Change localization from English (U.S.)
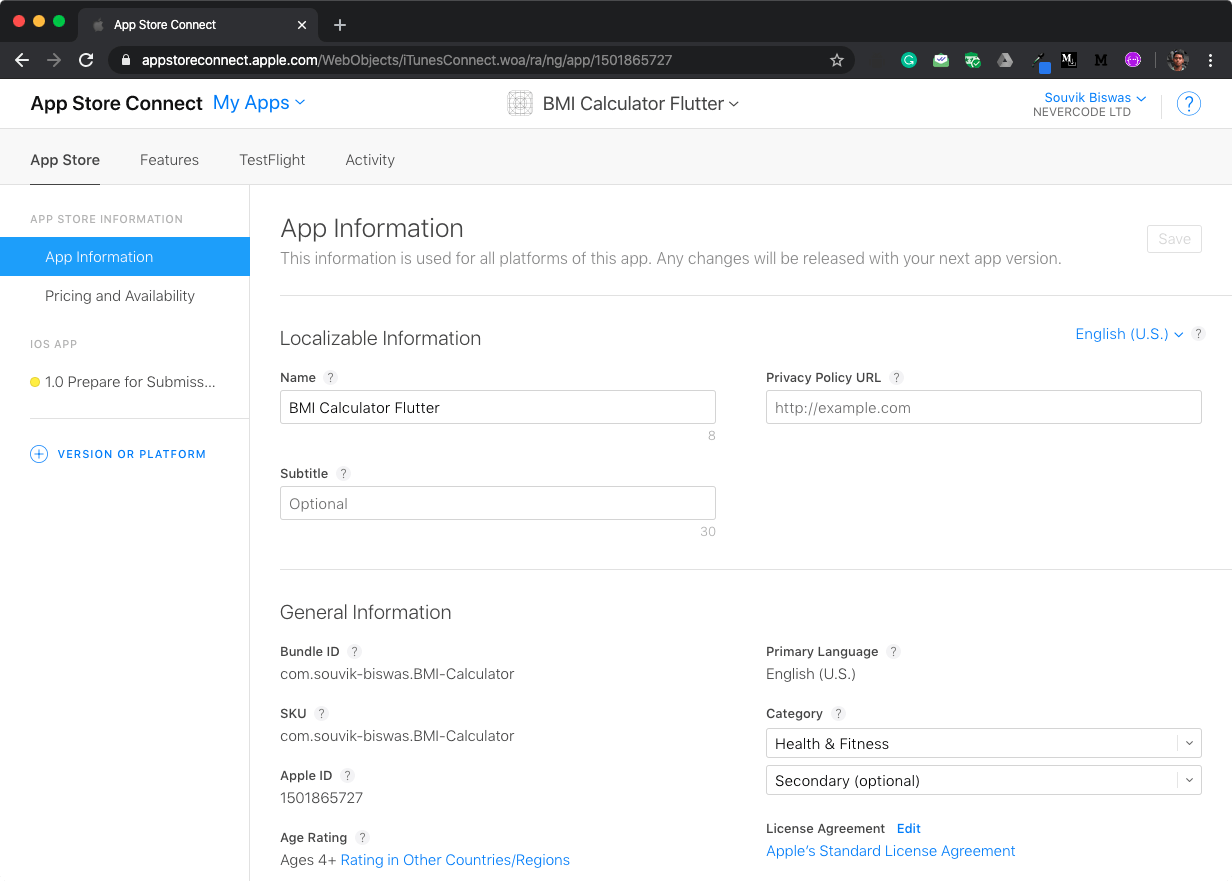This screenshot has height=881, width=1232. (1129, 334)
